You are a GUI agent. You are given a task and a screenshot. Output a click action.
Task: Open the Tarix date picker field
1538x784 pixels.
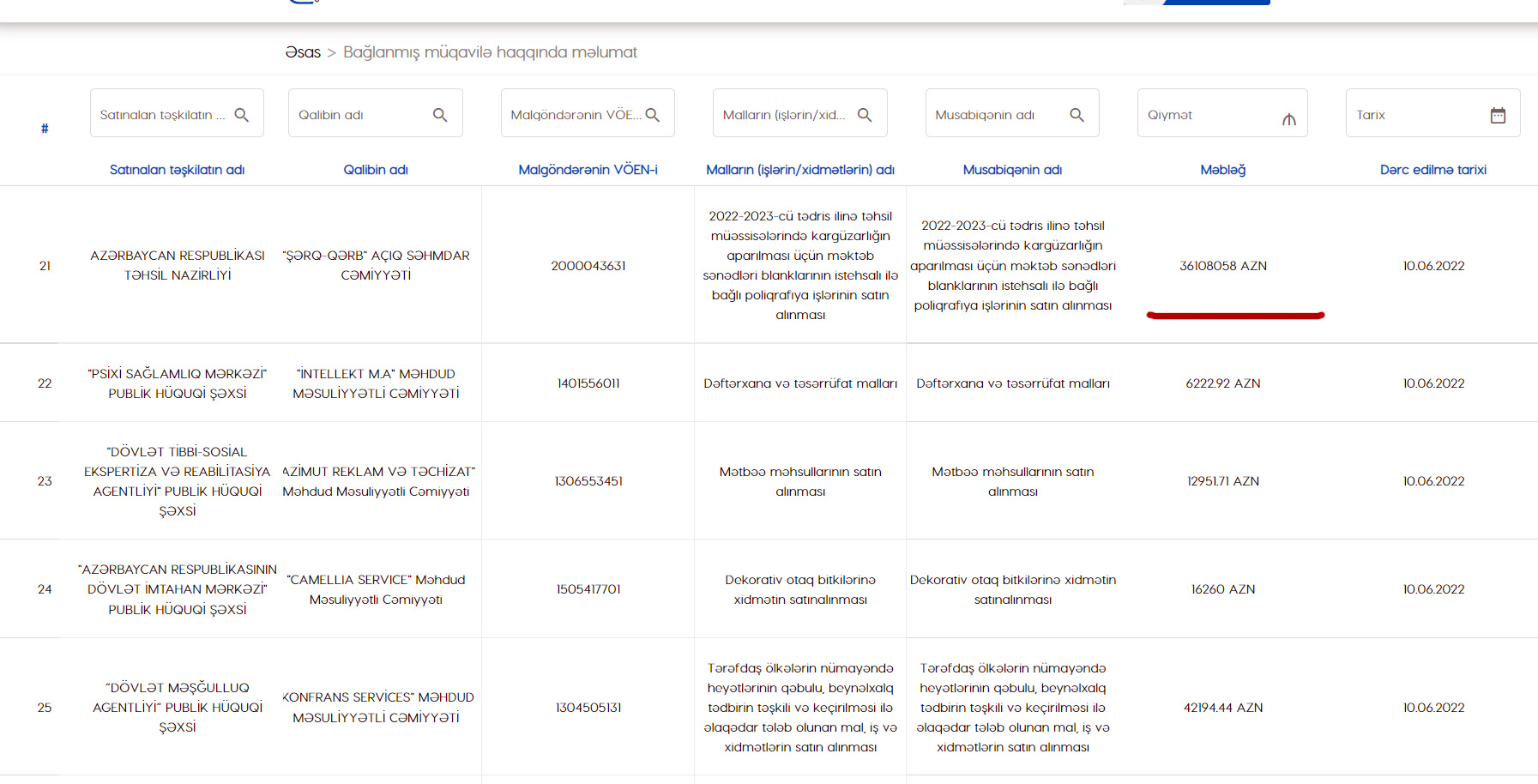1415,115
